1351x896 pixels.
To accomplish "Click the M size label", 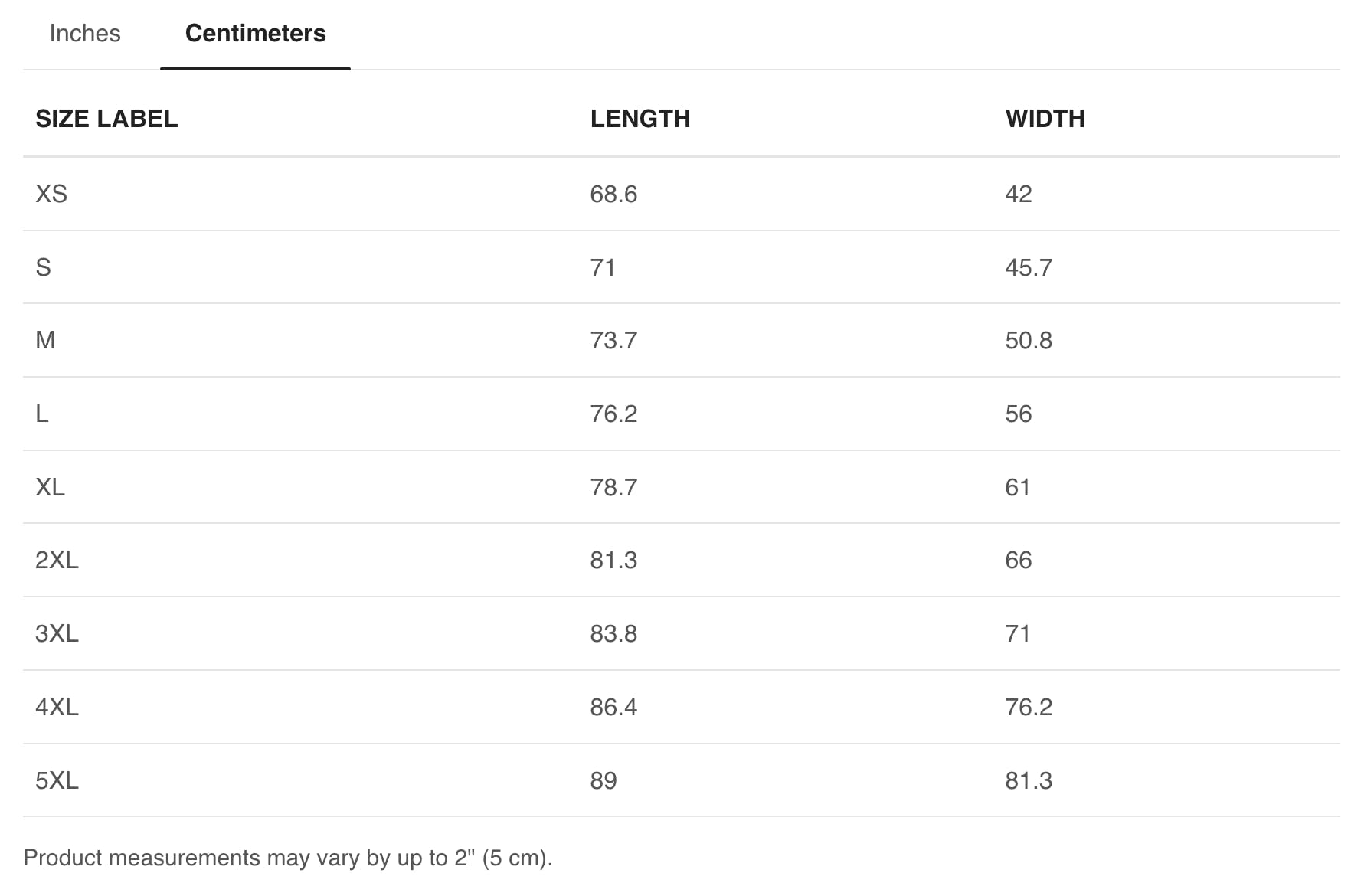I will pyautogui.click(x=45, y=340).
